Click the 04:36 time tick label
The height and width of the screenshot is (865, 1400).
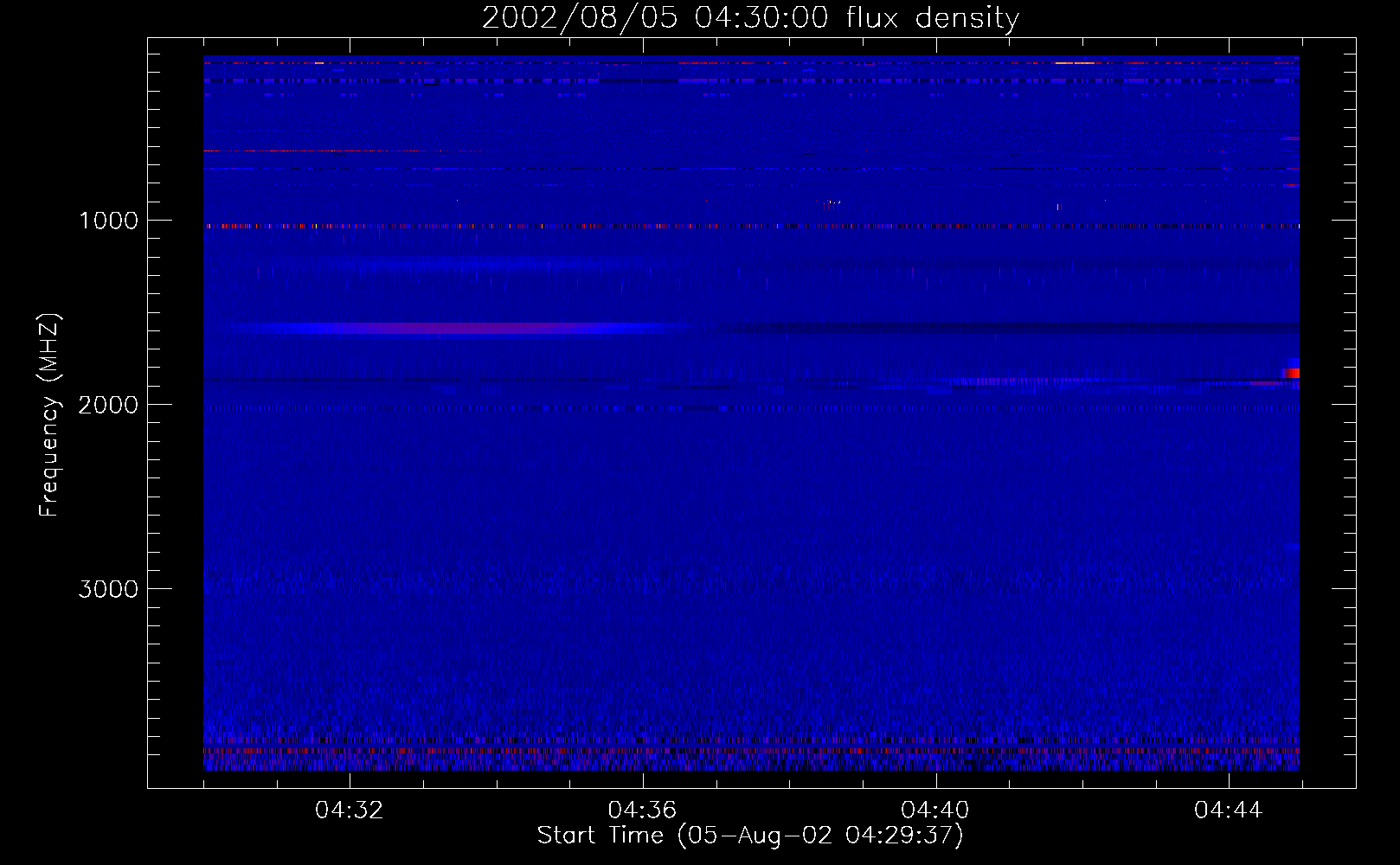click(642, 811)
